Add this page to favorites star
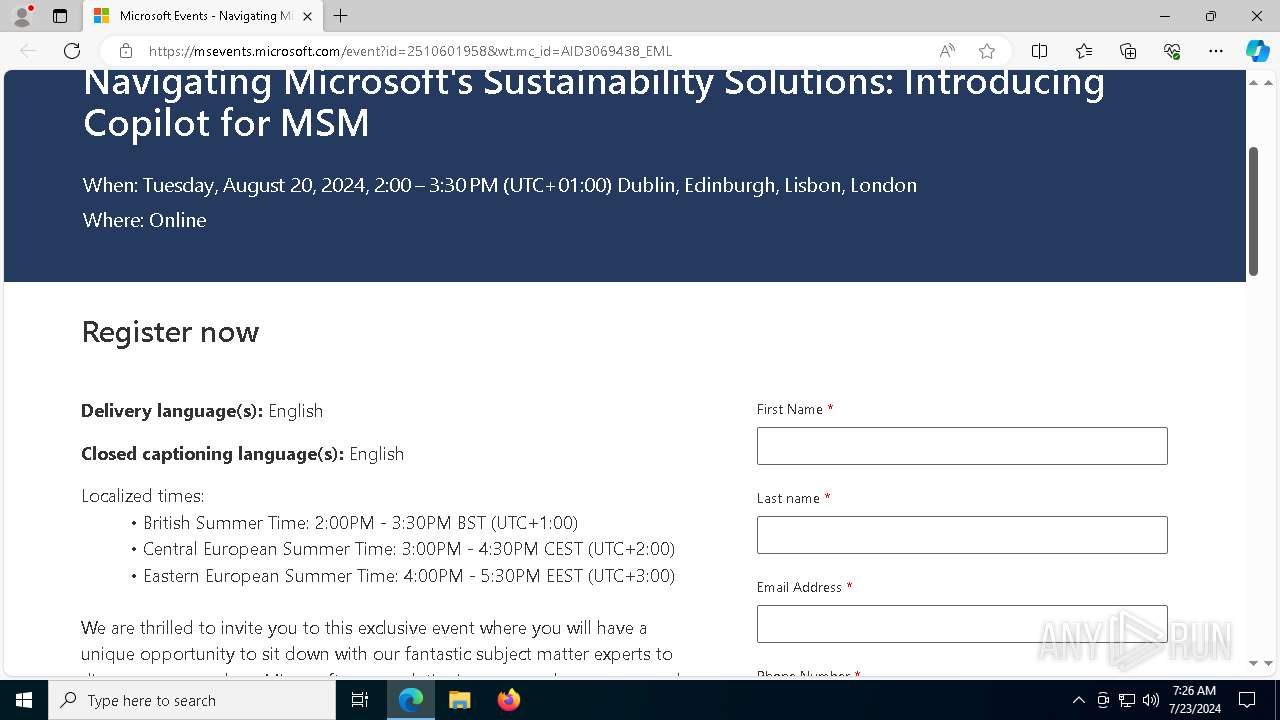The width and height of the screenshot is (1280, 720). (x=987, y=51)
